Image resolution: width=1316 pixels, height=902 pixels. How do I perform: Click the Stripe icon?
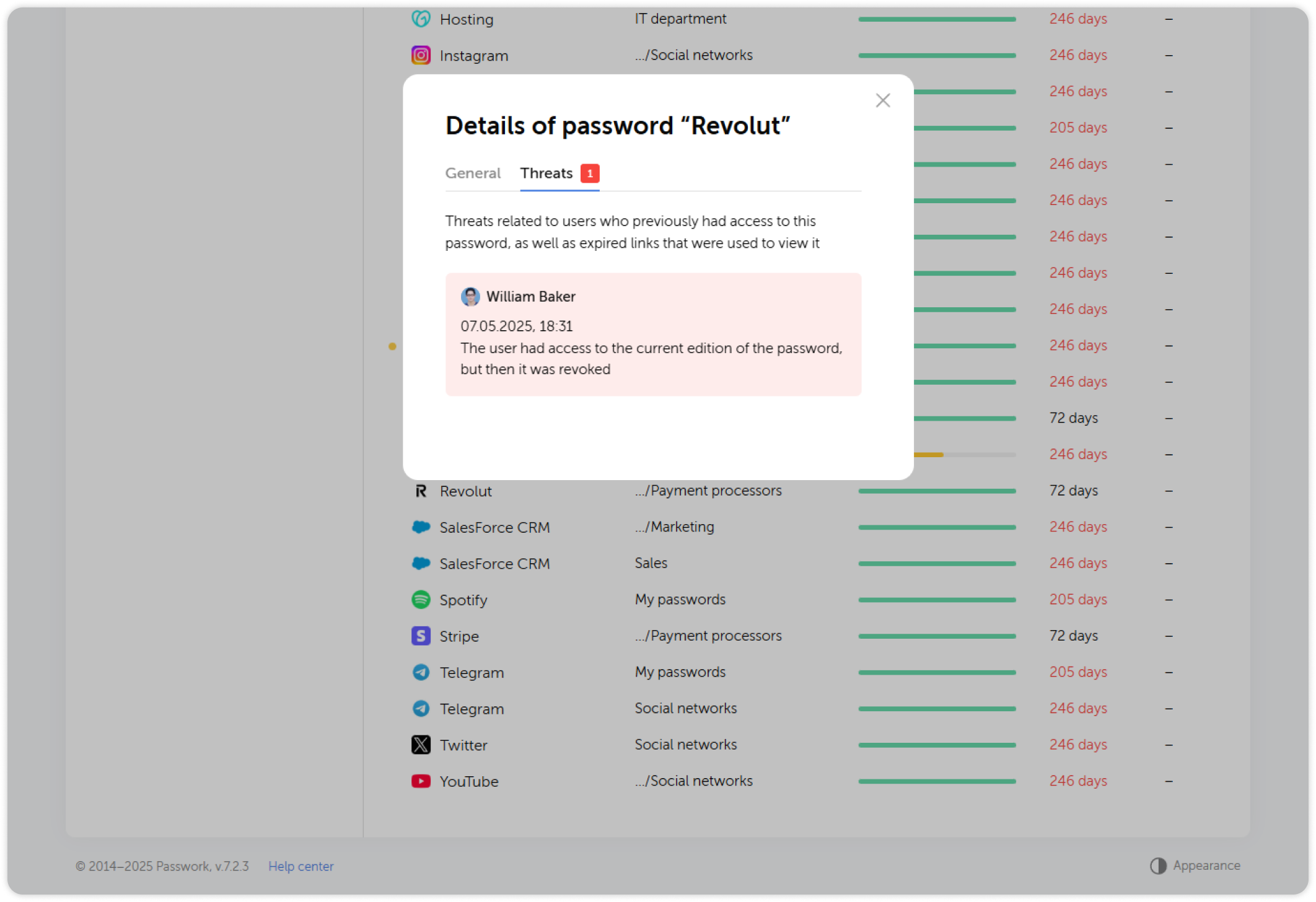click(421, 636)
